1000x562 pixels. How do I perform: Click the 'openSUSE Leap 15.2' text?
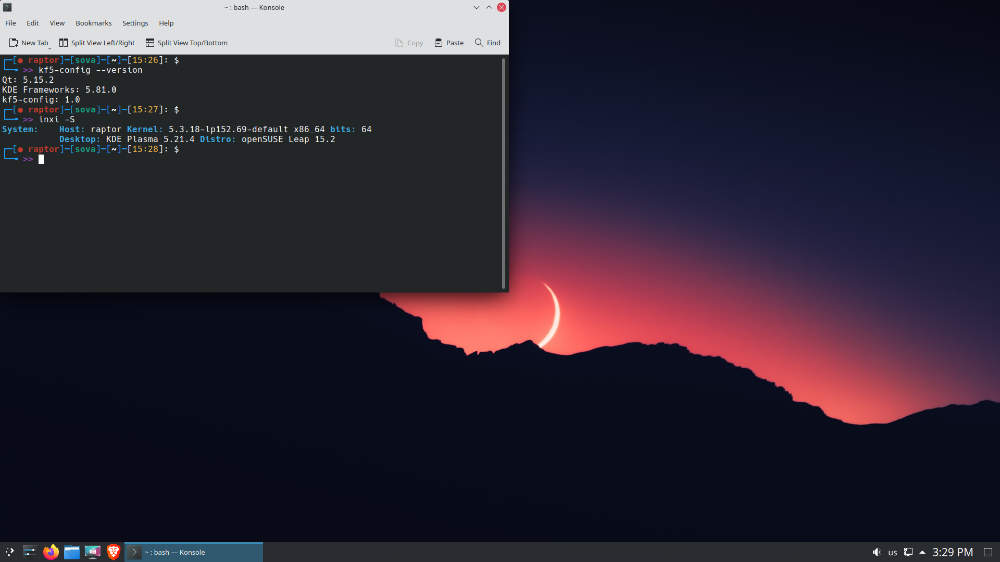288,139
